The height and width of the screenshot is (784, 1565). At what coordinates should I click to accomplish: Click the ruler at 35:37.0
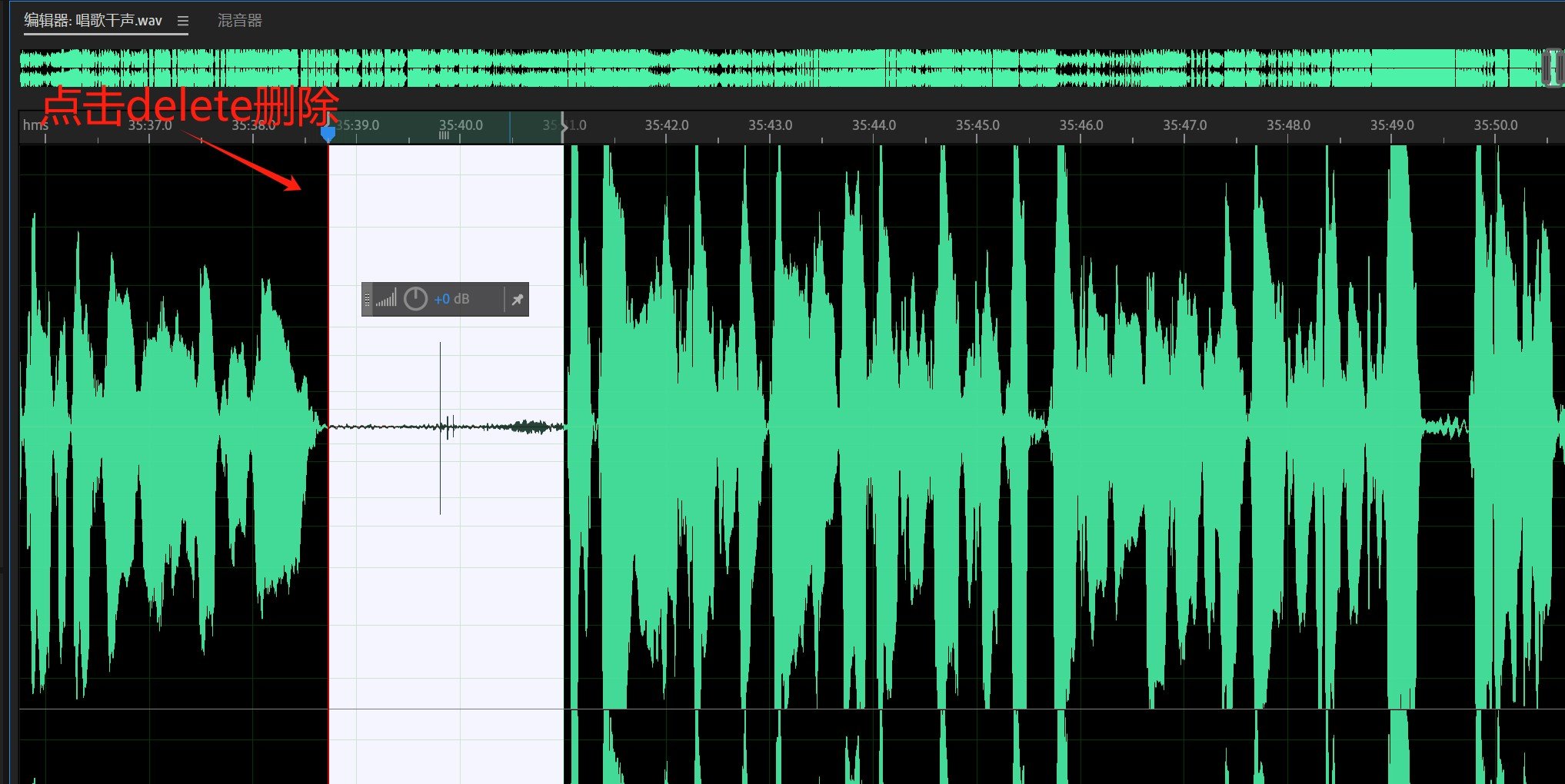pos(150,125)
